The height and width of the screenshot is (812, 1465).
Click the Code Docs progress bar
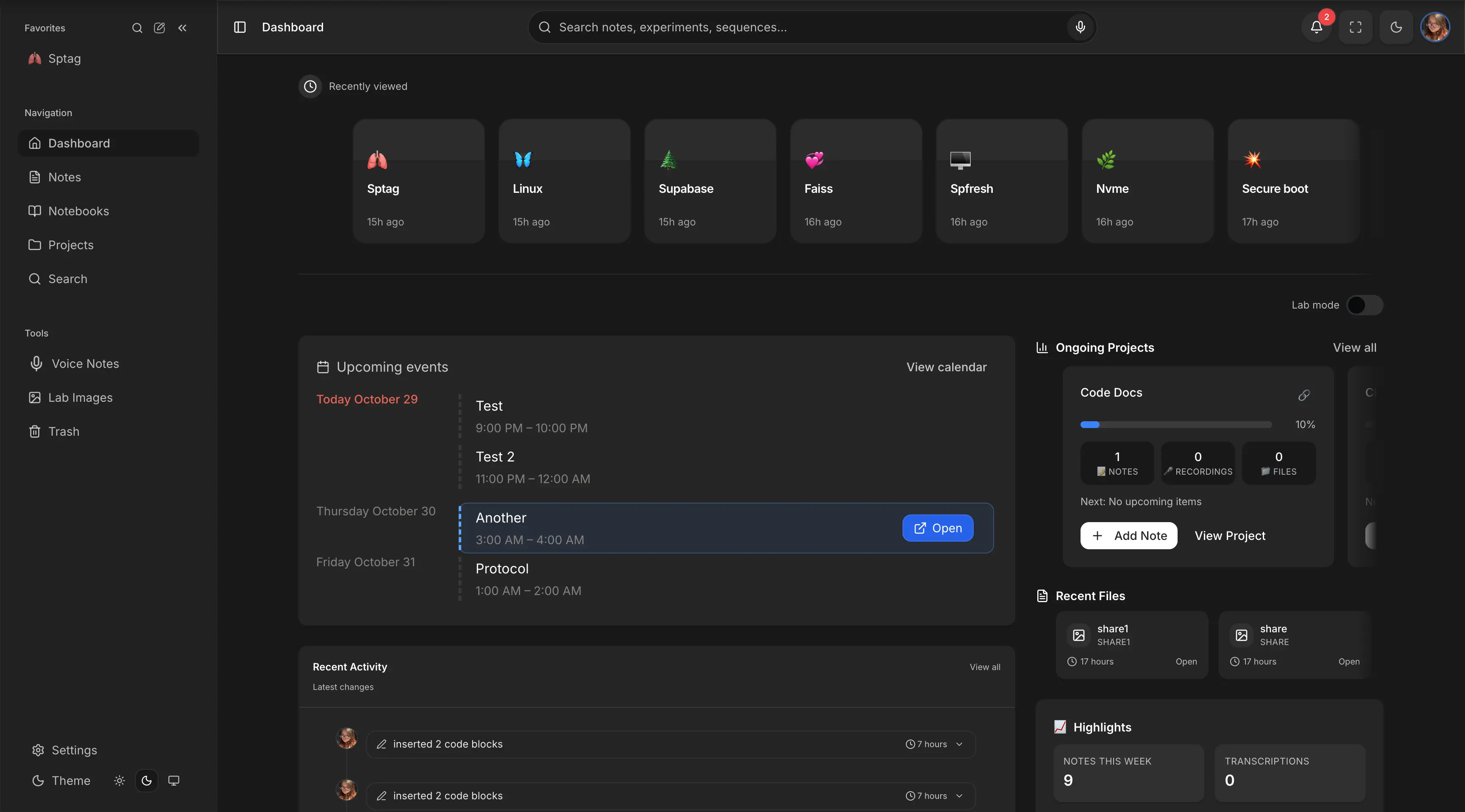(1175, 425)
